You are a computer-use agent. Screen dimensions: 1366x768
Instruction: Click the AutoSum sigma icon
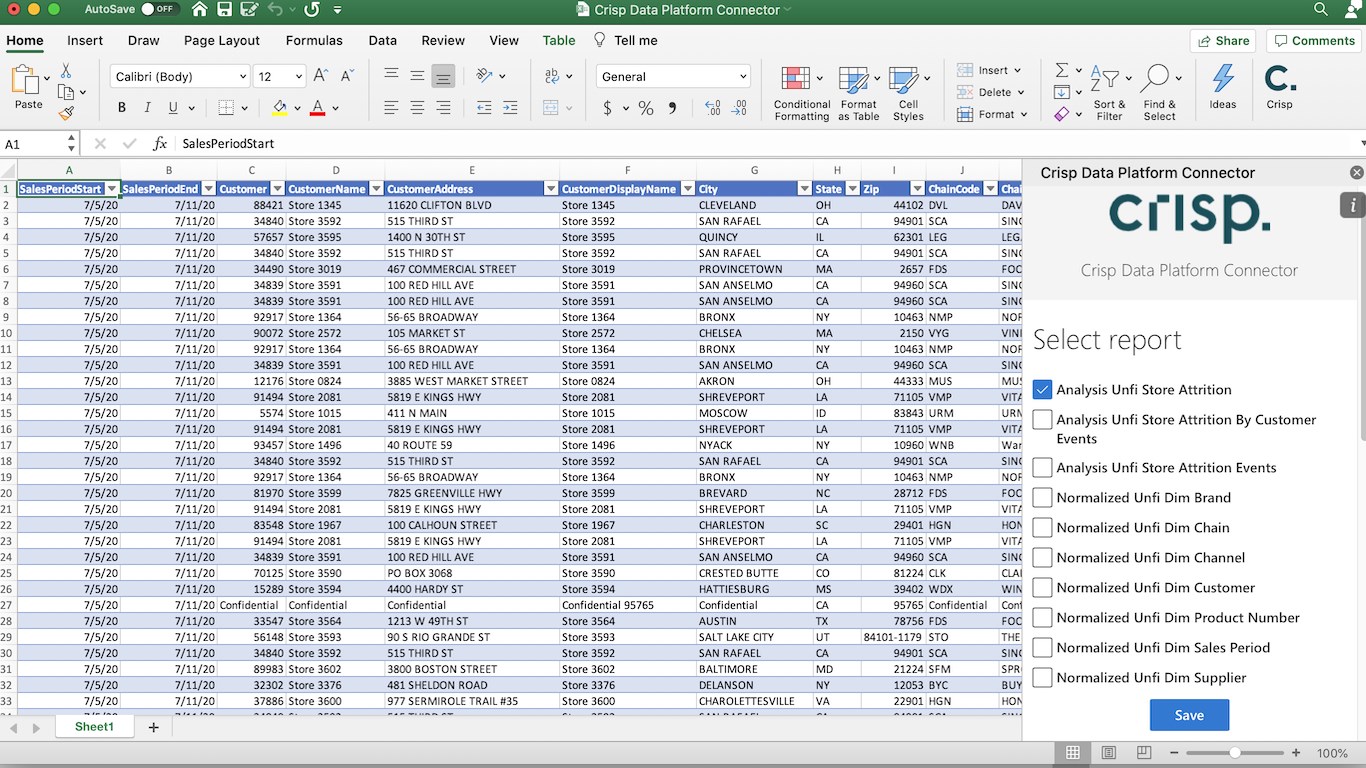(x=1062, y=70)
